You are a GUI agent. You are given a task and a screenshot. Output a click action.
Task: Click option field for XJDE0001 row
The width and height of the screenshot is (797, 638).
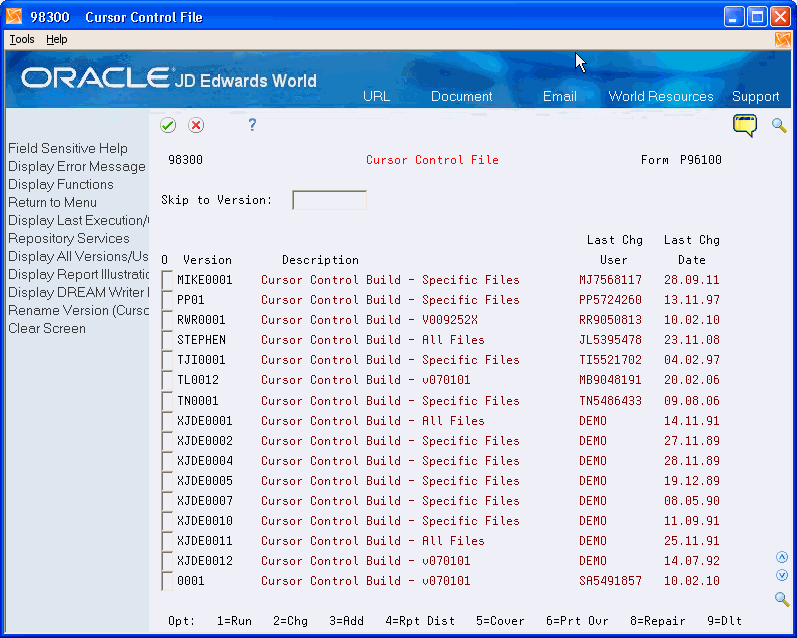[167, 421]
